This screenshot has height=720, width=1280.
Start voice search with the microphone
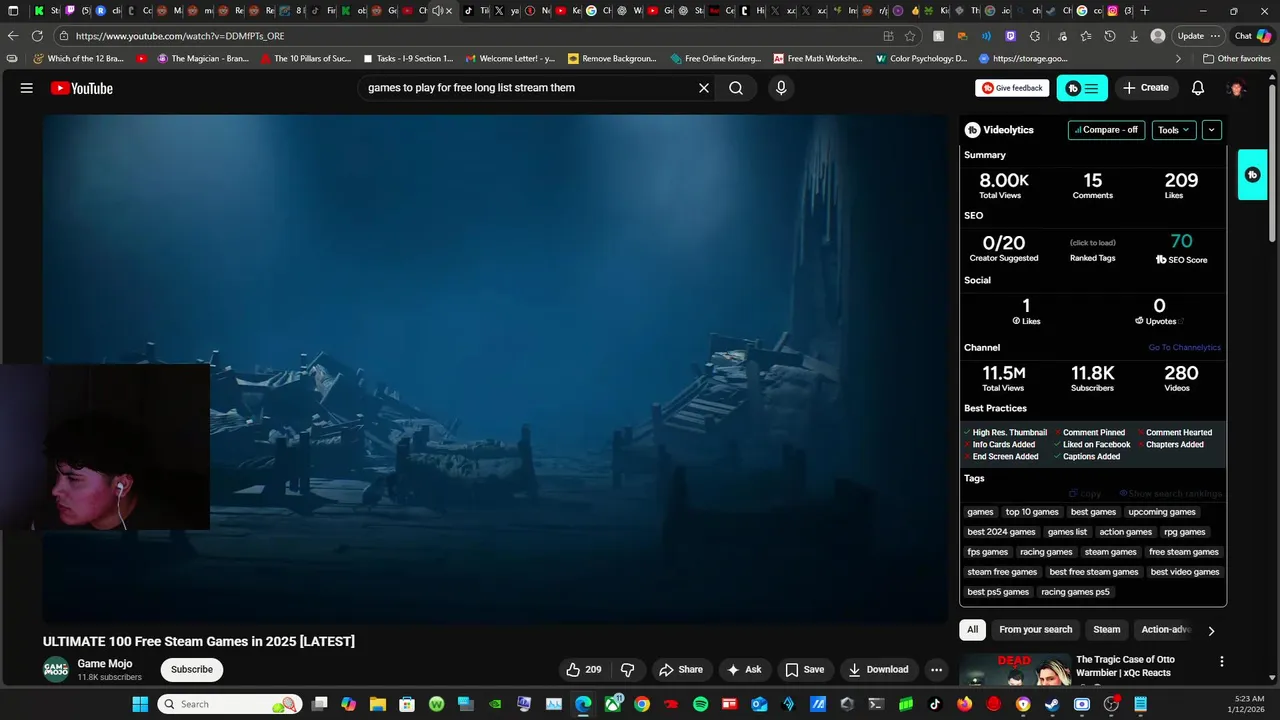point(781,88)
